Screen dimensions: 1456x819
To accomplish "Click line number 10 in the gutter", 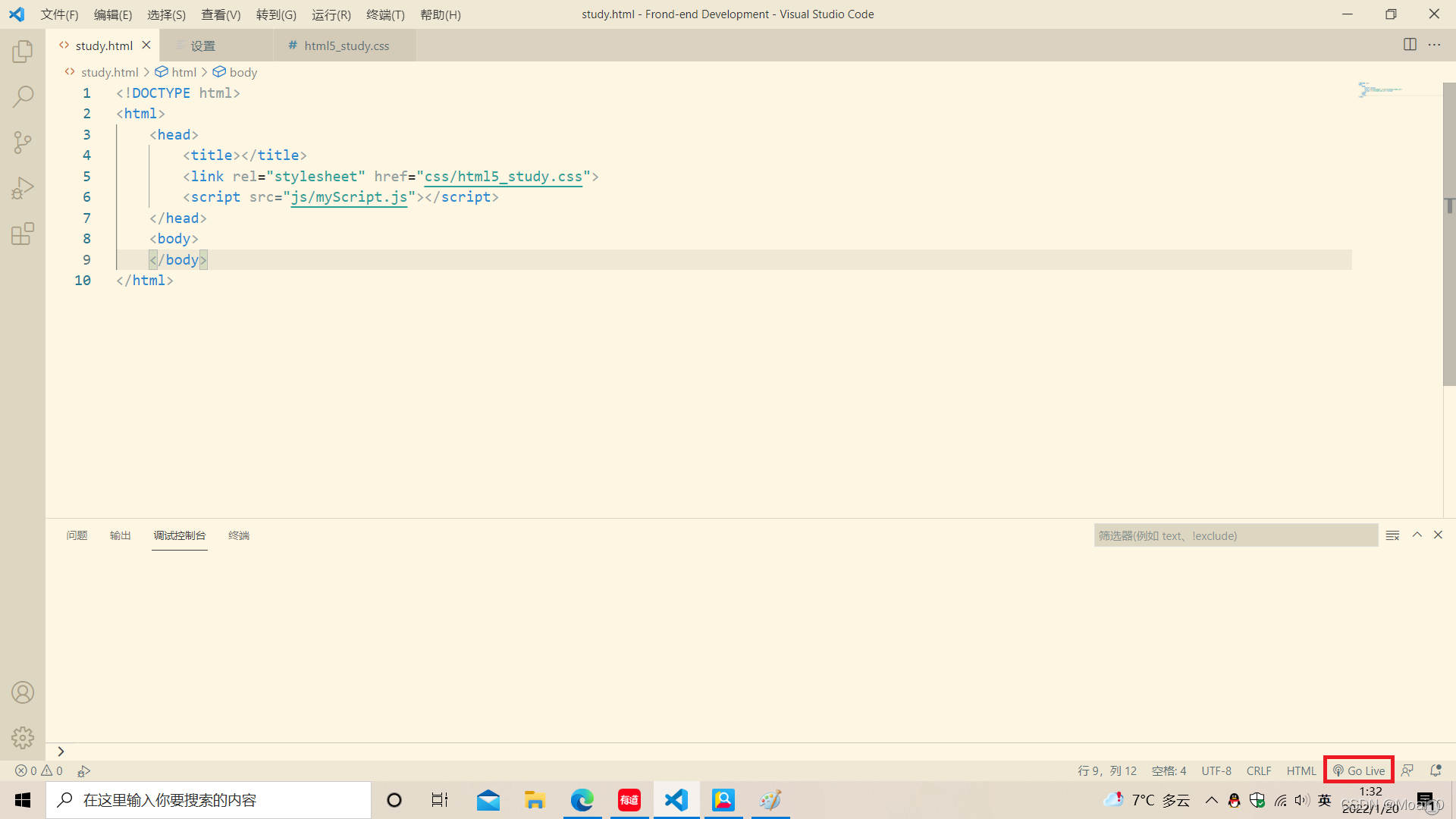I will tap(83, 281).
